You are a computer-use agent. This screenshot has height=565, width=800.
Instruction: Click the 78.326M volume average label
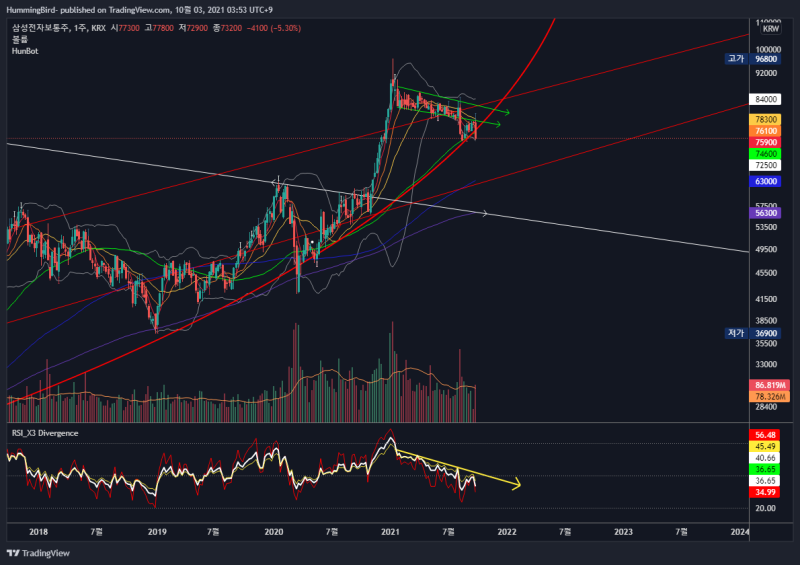[769, 397]
